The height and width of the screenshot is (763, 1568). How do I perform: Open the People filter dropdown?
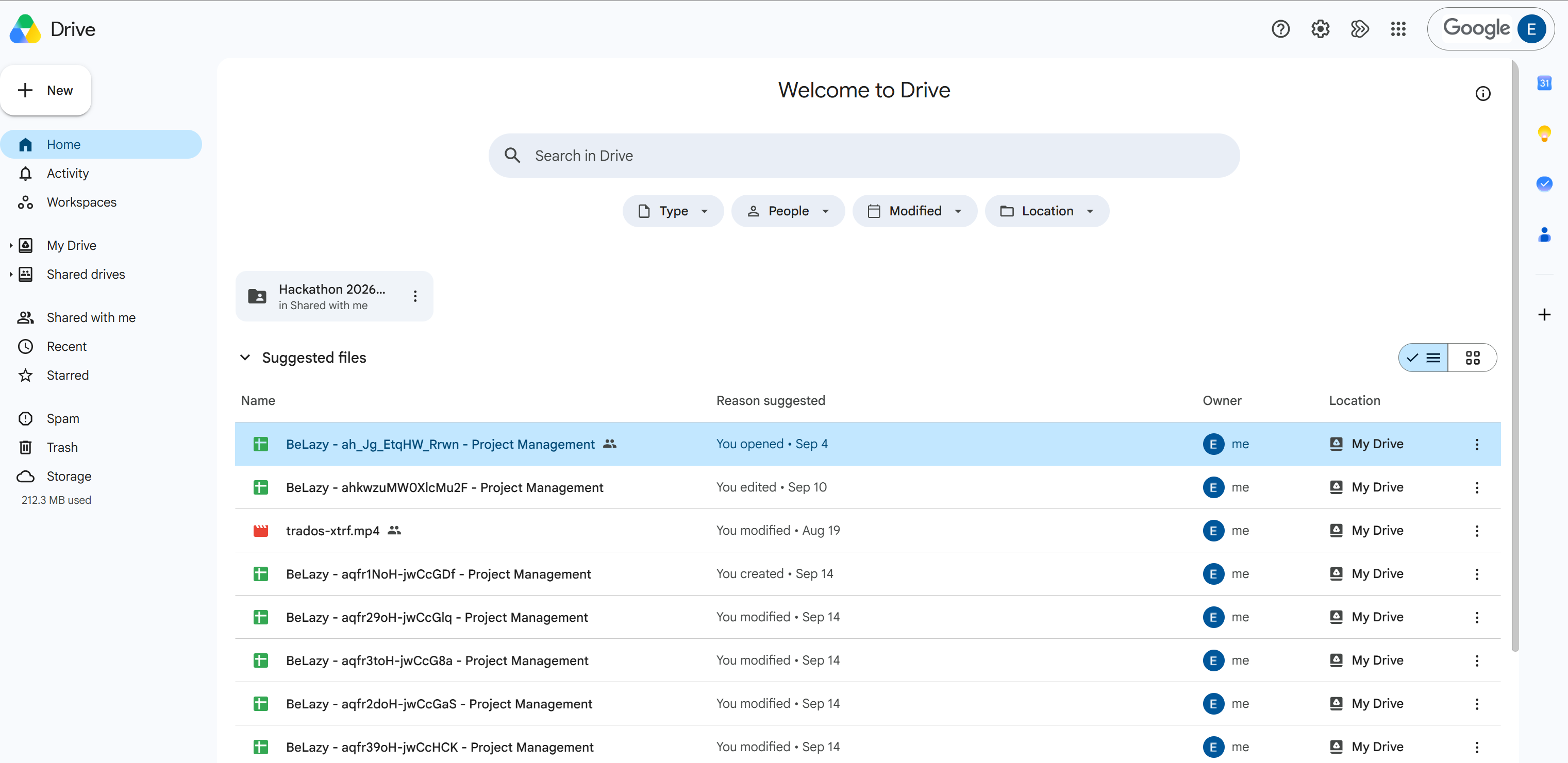[788, 211]
